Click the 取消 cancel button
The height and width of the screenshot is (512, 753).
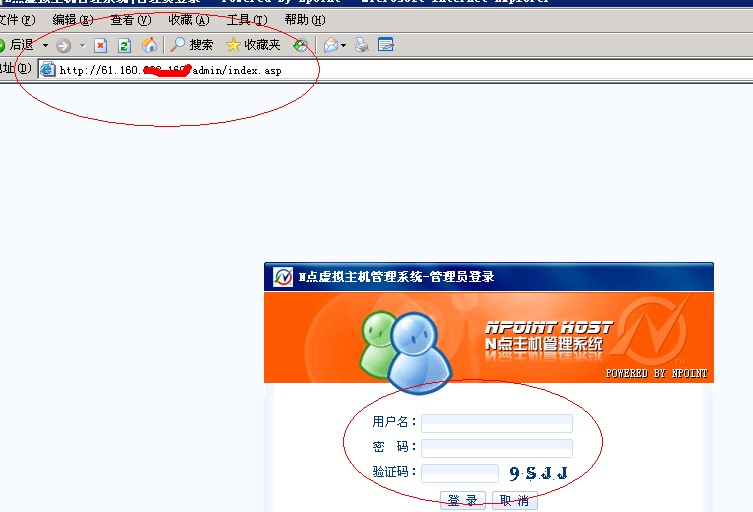[x=515, y=500]
